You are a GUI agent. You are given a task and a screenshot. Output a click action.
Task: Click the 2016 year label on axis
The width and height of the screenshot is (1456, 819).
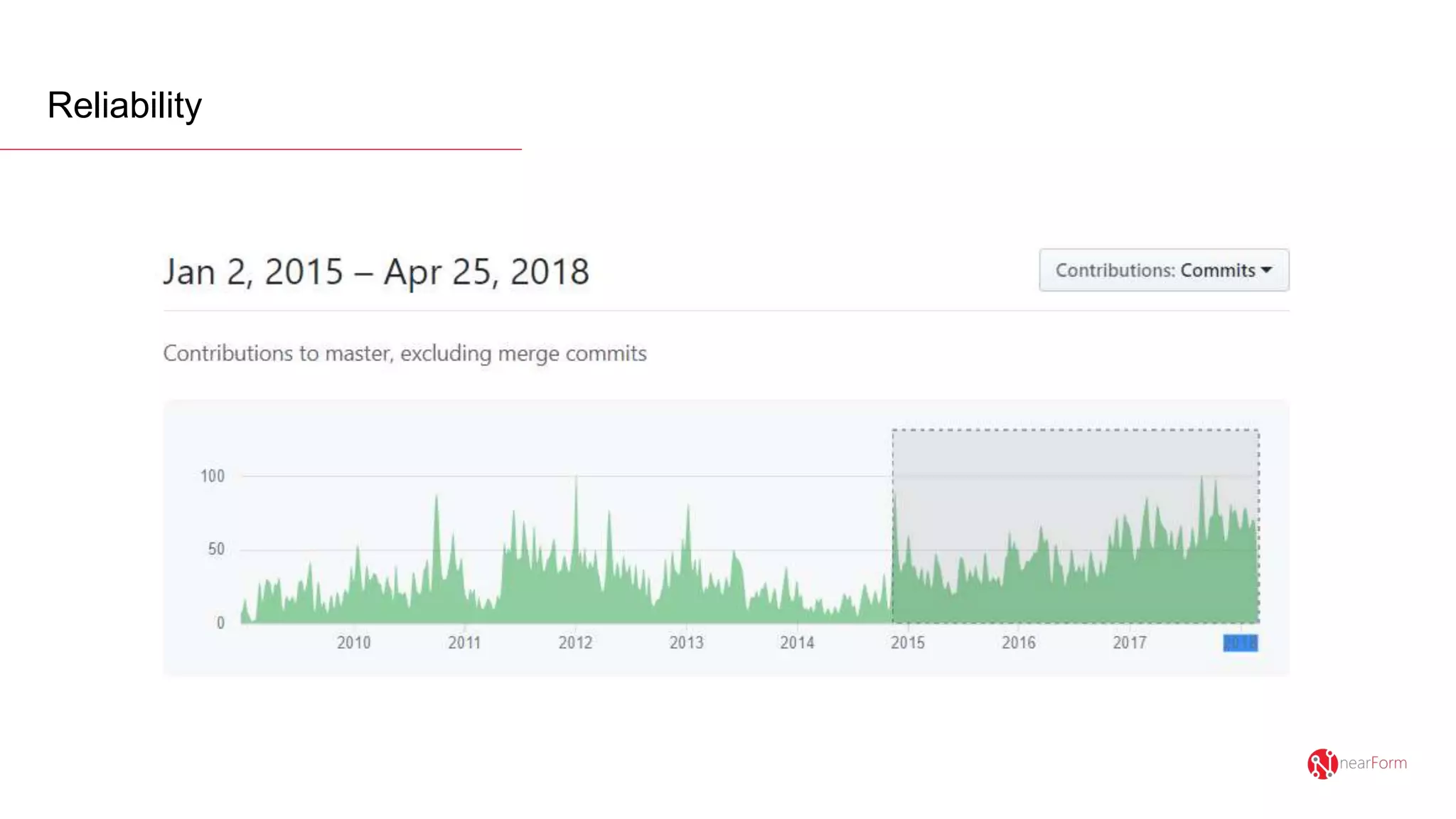1019,643
